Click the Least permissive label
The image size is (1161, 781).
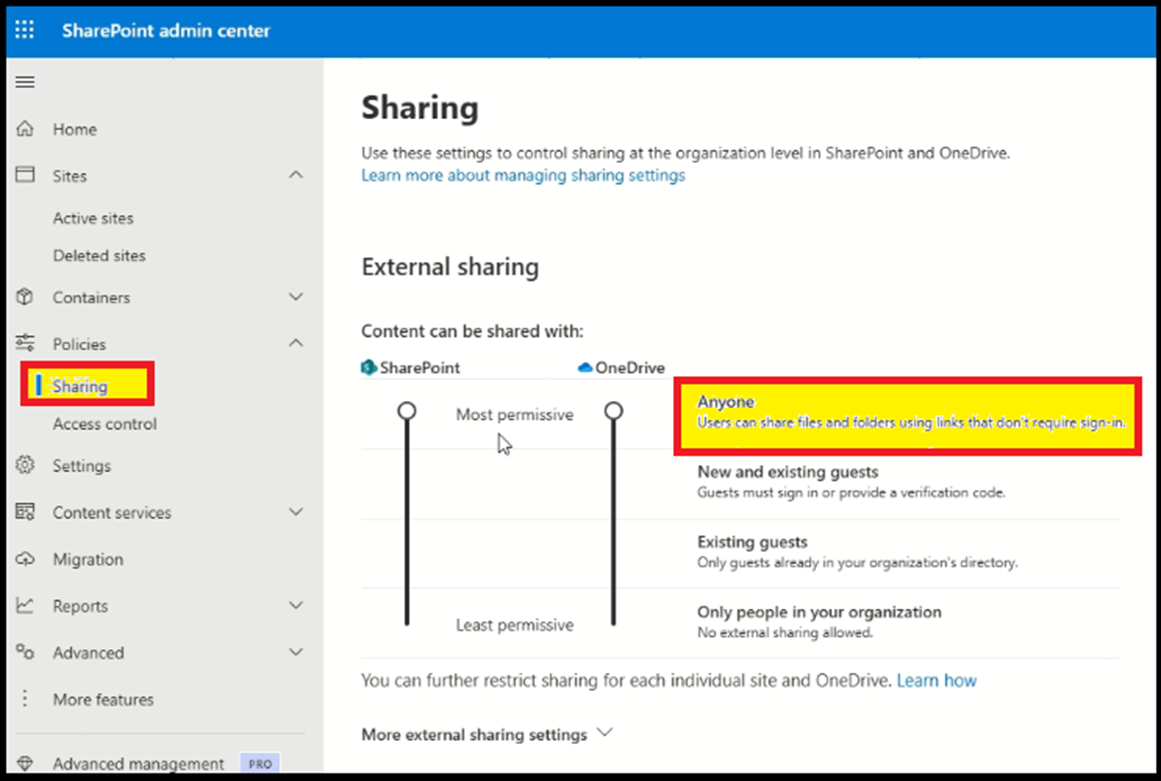click(515, 626)
